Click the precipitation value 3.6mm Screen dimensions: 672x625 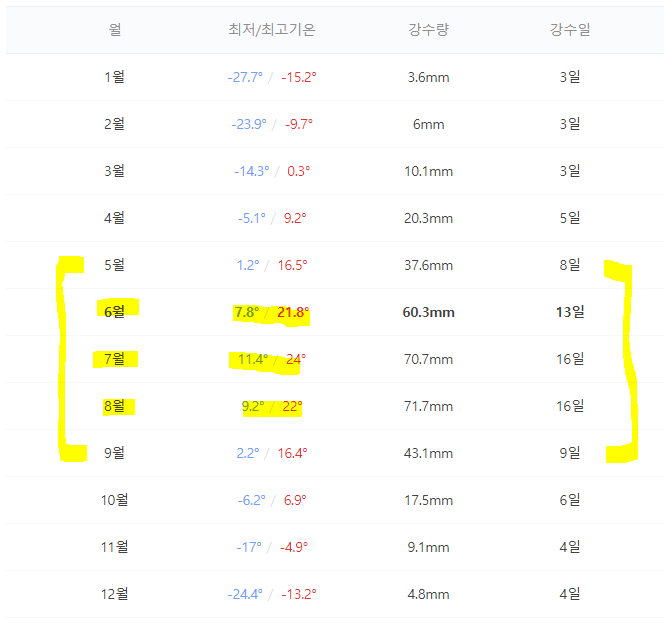pos(429,78)
